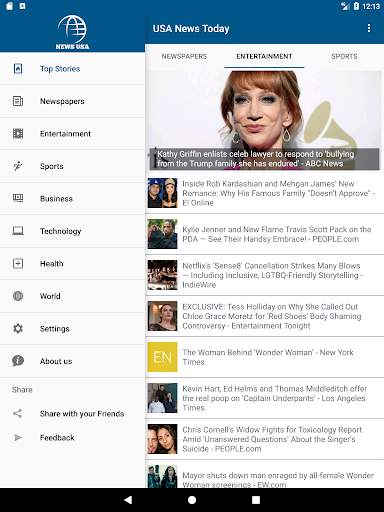384x512 pixels.
Task: Open the Kylie Jenner article thumbnail
Action: (x=162, y=234)
